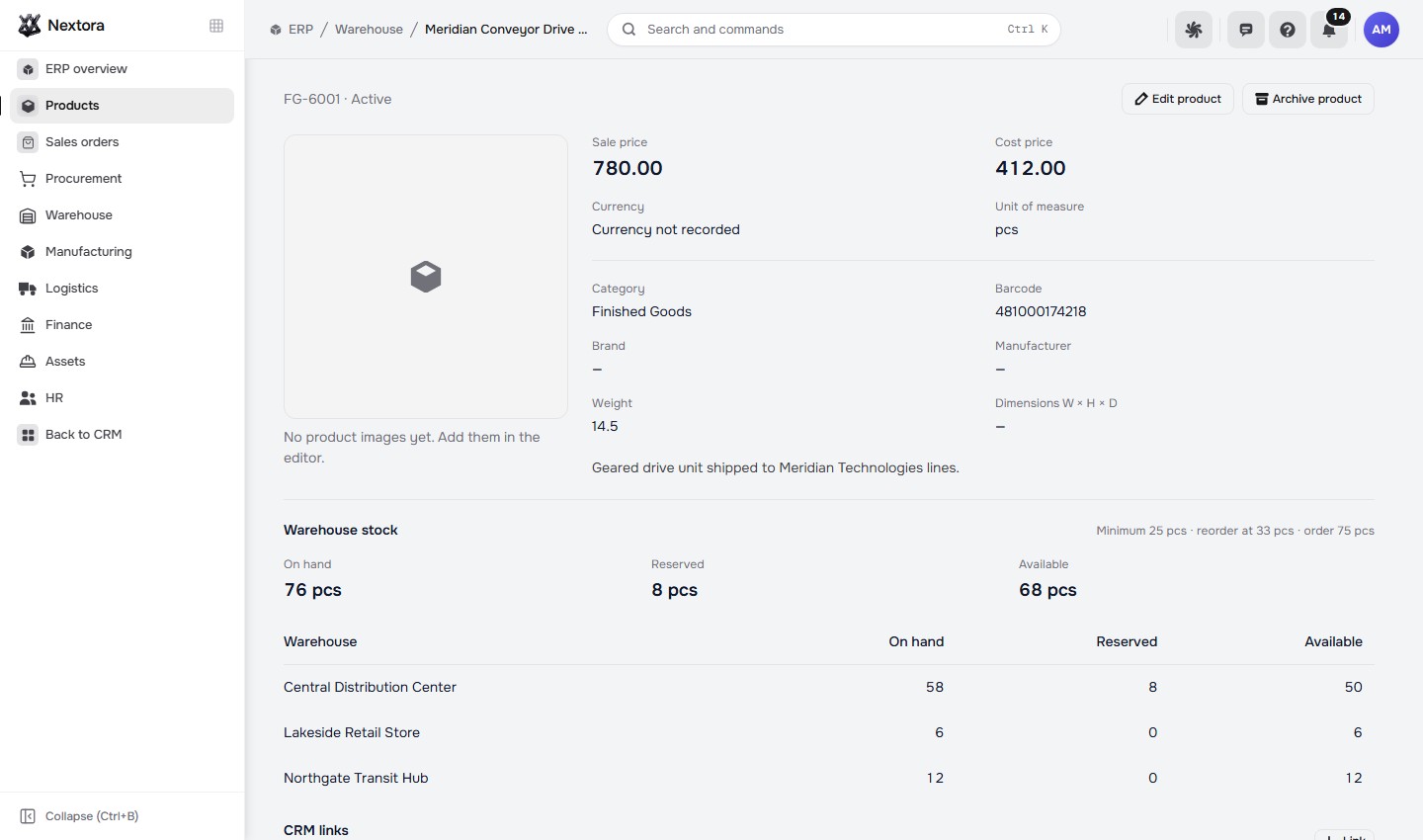Click the sale price 780.00
Screen dimensions: 1423x840
click(628, 168)
